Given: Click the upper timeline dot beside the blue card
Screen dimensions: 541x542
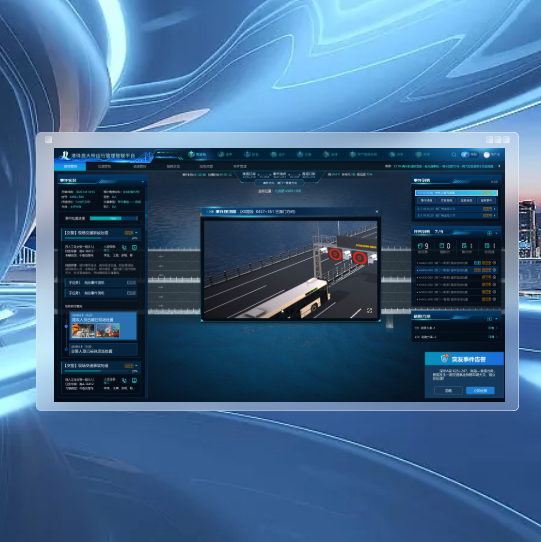Looking at the screenshot, I should tap(66, 326).
